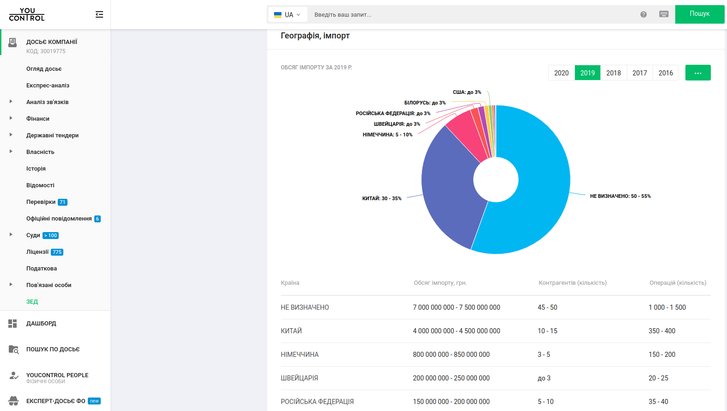Expand Державні тендери section

coord(11,135)
